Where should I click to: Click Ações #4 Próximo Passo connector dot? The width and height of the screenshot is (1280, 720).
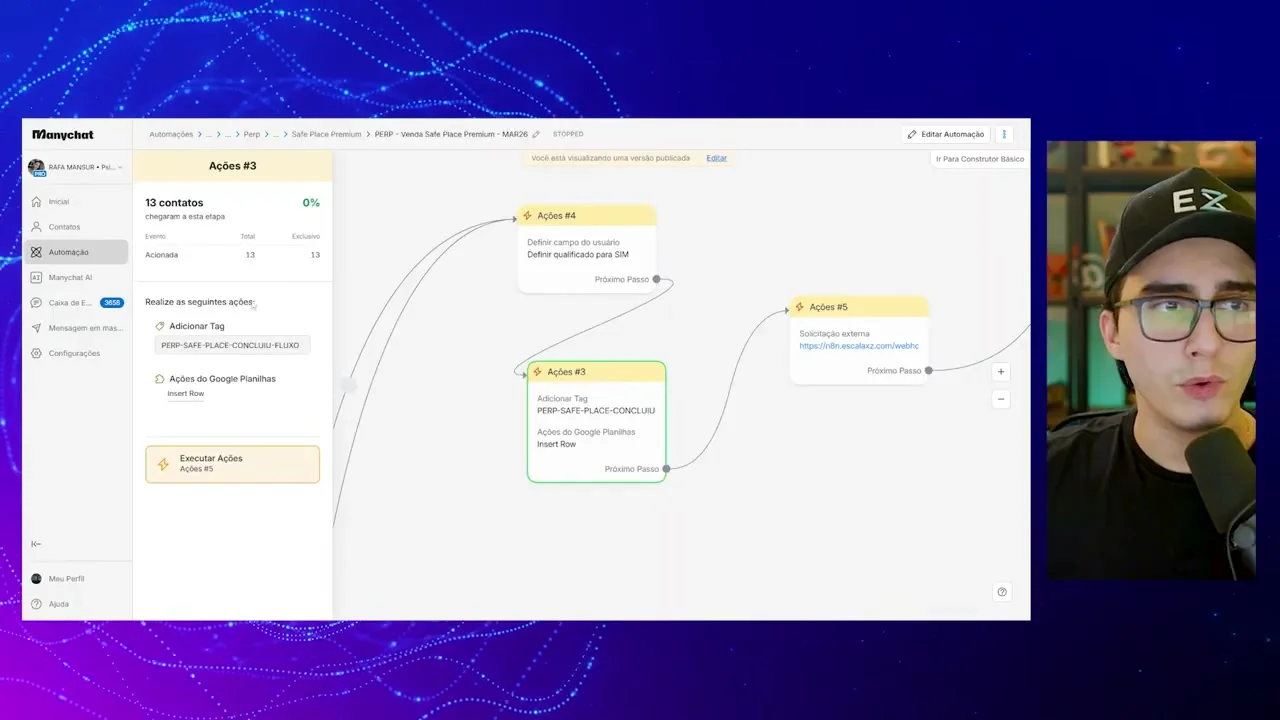[657, 279]
